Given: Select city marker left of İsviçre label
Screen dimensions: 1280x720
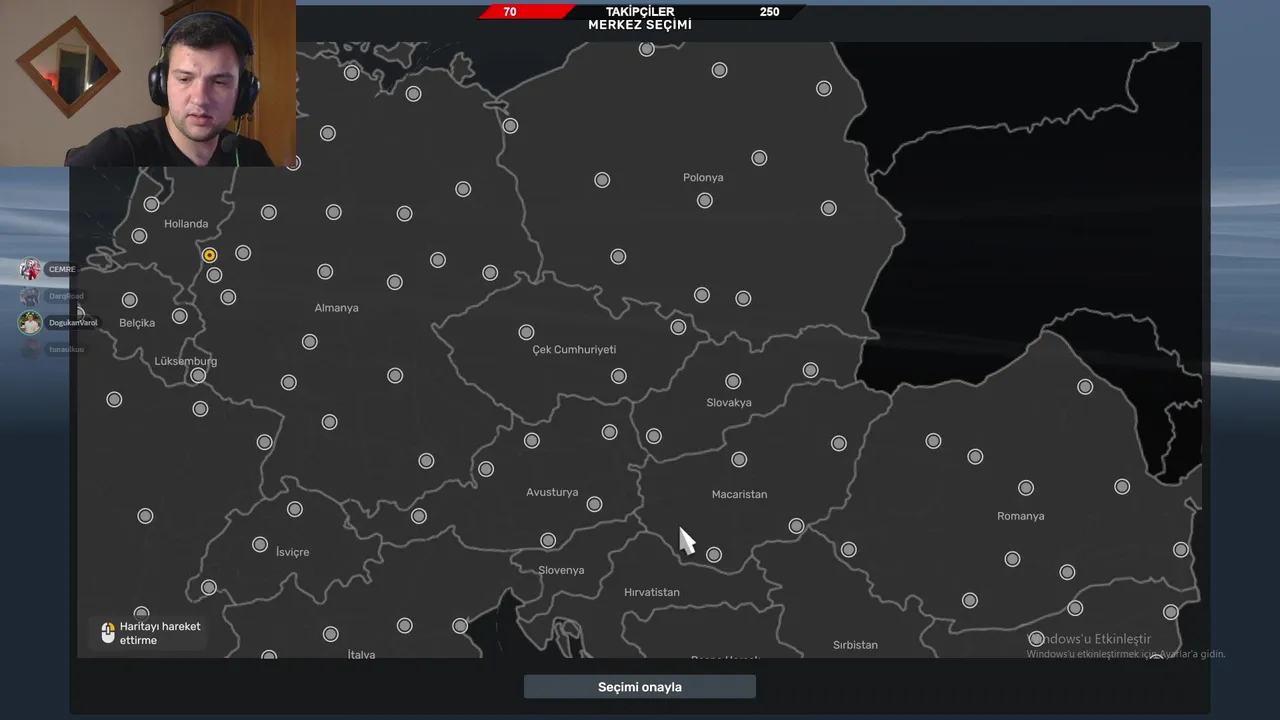Looking at the screenshot, I should (260, 545).
